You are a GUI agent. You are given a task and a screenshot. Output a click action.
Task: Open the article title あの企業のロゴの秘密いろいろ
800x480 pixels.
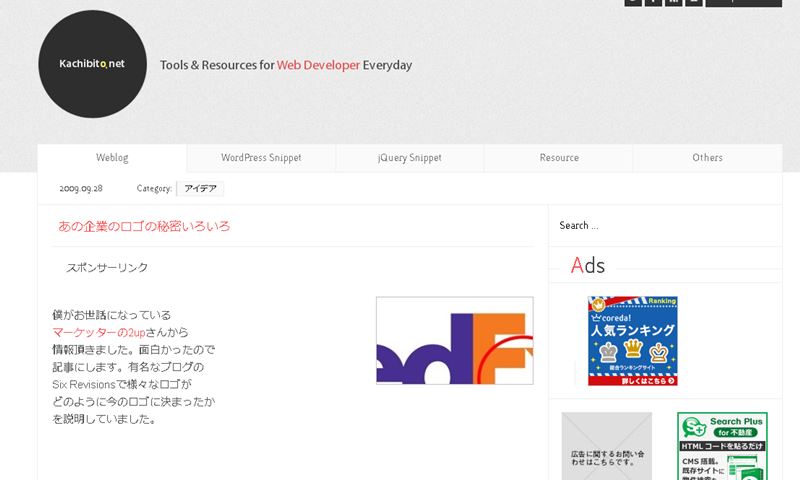[x=144, y=227]
